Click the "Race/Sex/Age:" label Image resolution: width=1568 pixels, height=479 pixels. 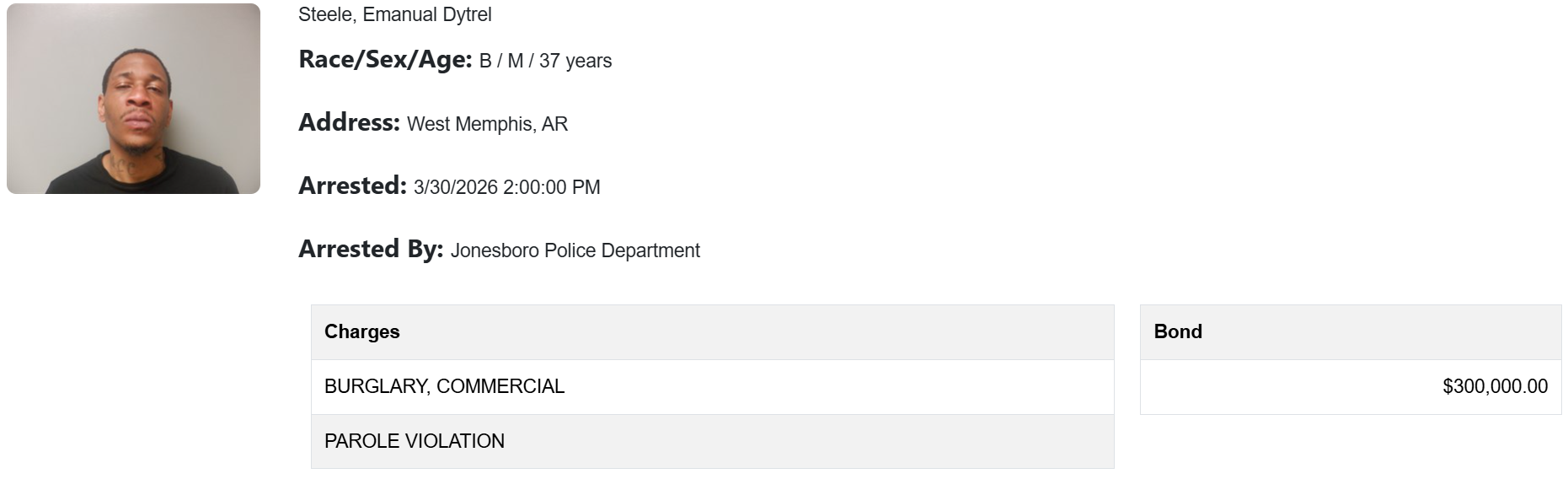pos(385,60)
